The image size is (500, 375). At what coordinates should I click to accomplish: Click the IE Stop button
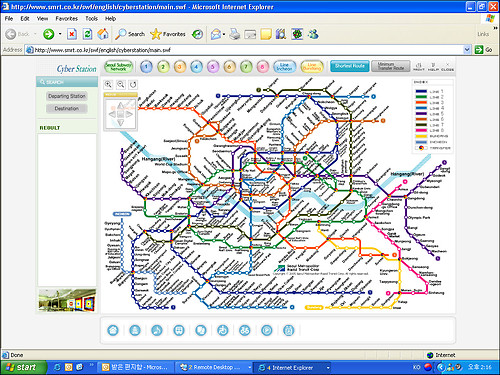(x=72, y=34)
